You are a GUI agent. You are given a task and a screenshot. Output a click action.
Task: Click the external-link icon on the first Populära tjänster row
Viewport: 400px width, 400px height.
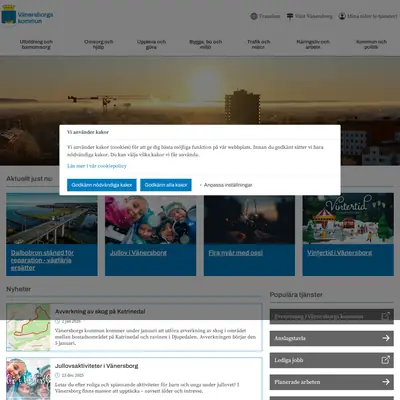tap(385, 316)
